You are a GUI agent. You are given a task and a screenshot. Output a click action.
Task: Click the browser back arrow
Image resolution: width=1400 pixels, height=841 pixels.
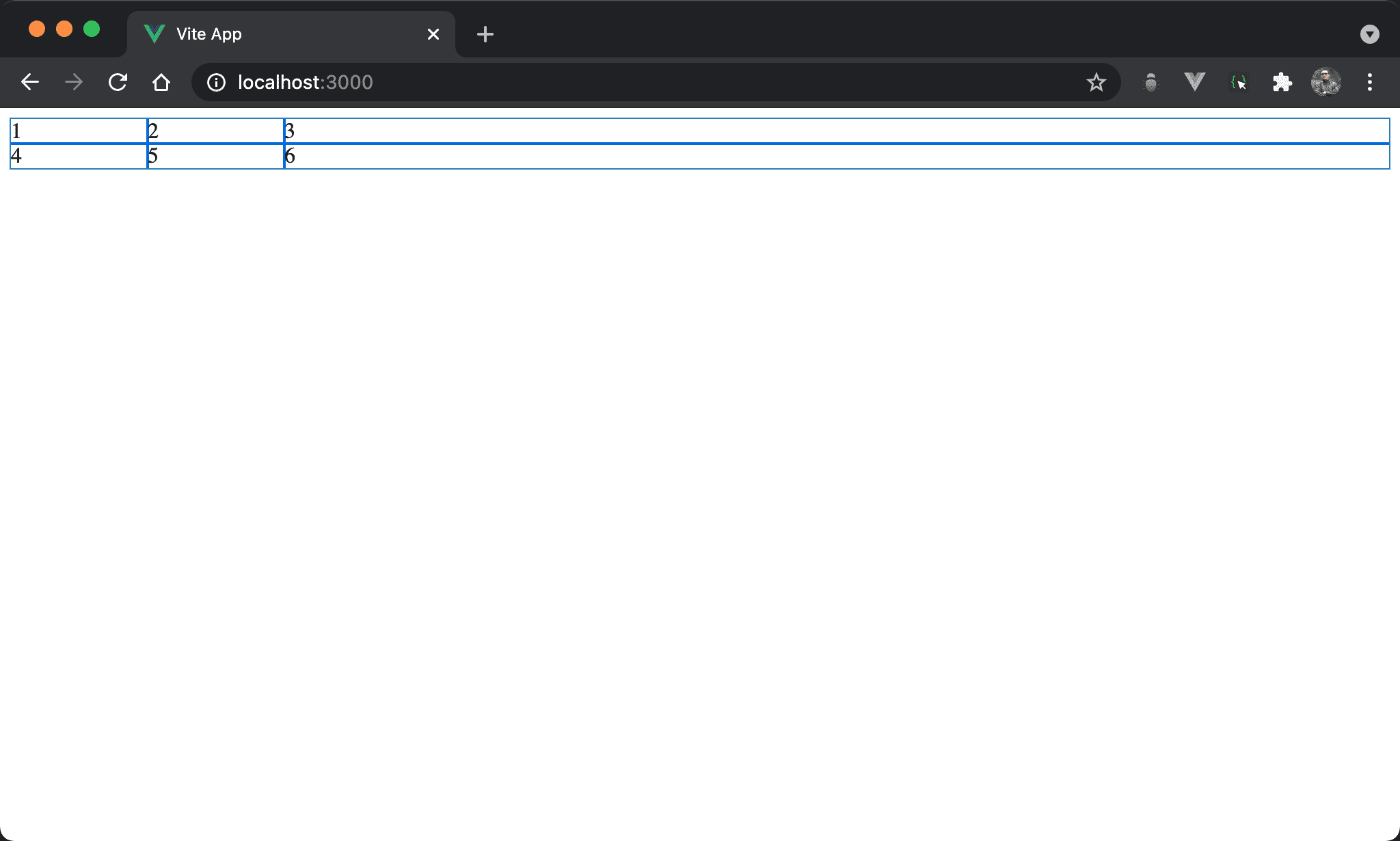tap(30, 83)
